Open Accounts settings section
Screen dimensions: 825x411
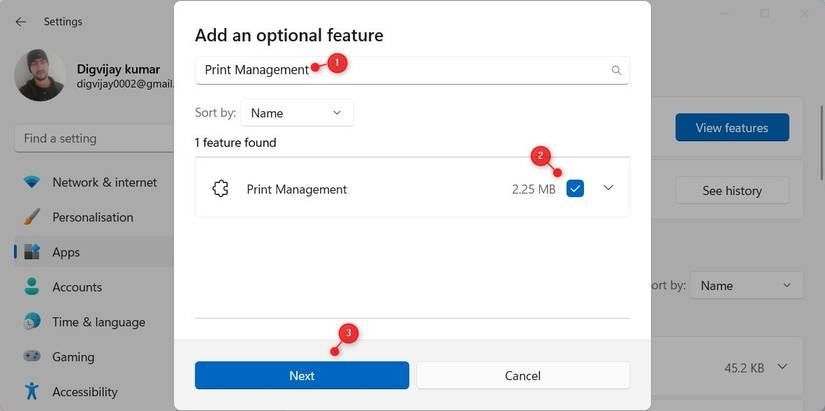[77, 287]
